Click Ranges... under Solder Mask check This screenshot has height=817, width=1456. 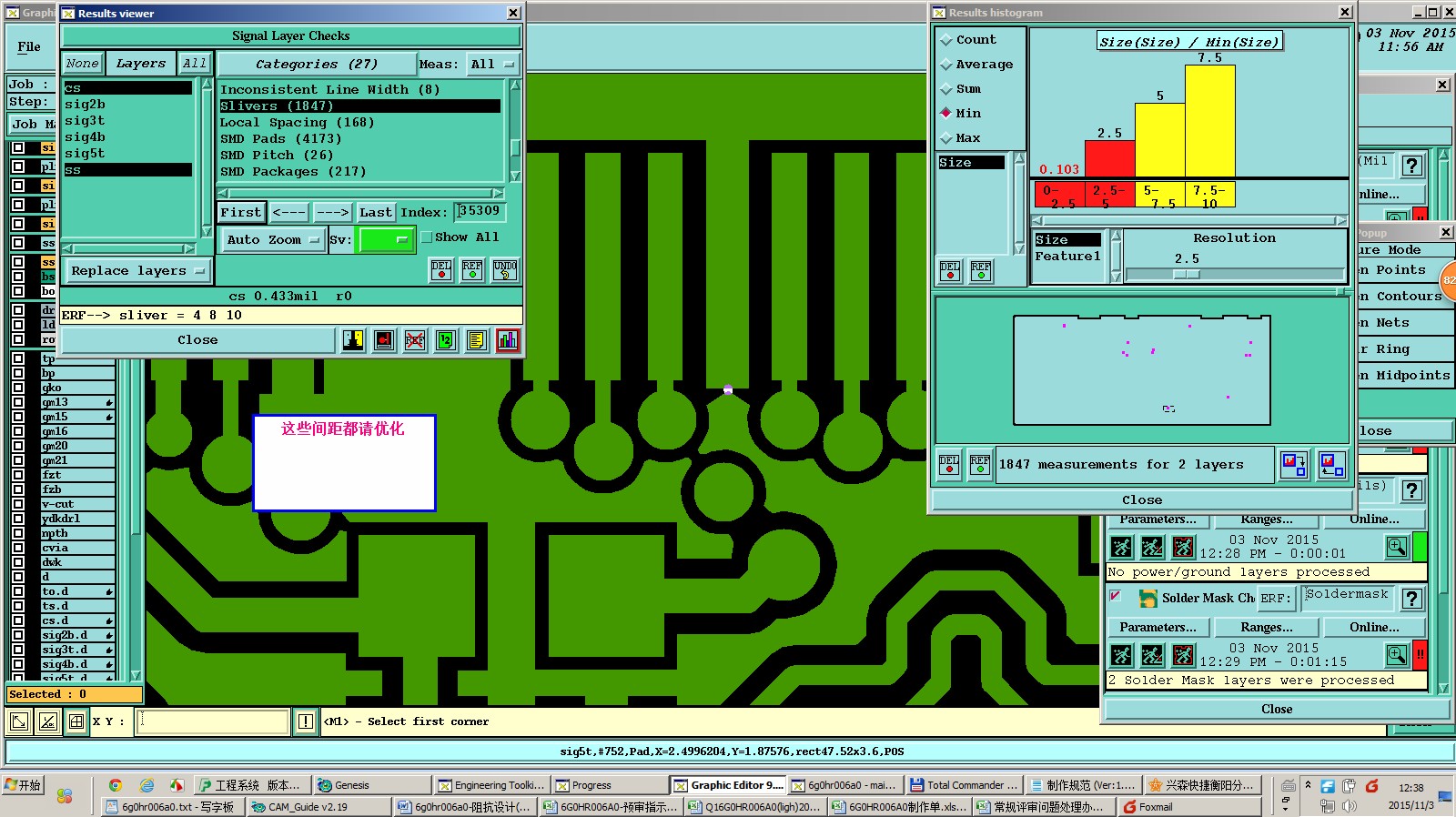pyautogui.click(x=1266, y=628)
